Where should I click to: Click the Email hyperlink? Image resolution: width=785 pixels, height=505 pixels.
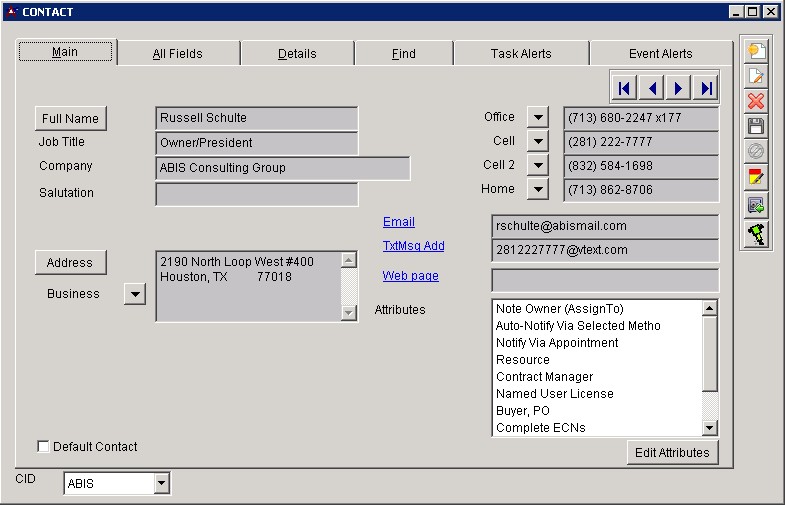[x=398, y=222]
